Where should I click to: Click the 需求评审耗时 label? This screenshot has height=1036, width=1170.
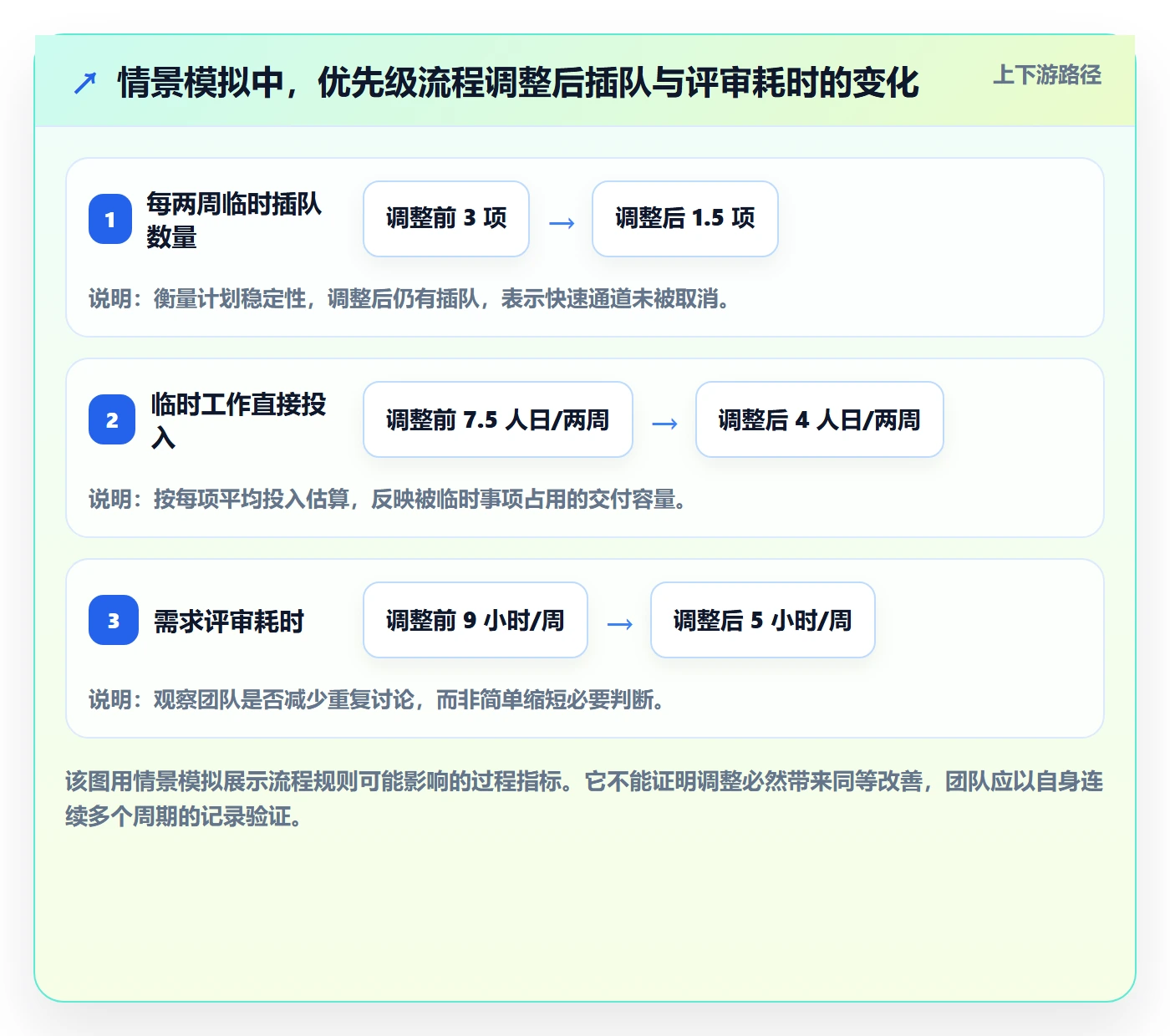coord(228,621)
